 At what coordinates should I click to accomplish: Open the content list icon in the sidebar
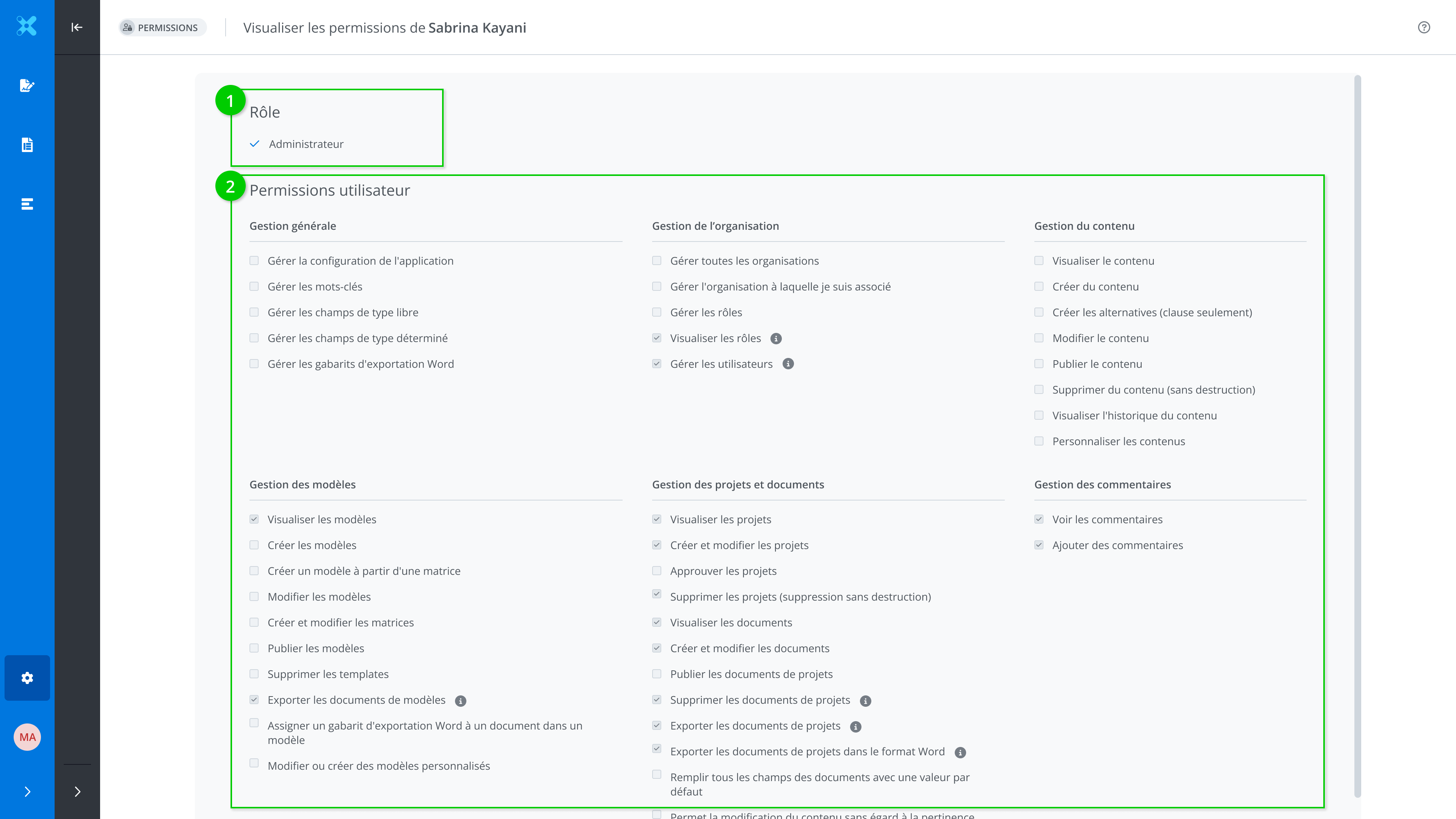click(x=27, y=204)
